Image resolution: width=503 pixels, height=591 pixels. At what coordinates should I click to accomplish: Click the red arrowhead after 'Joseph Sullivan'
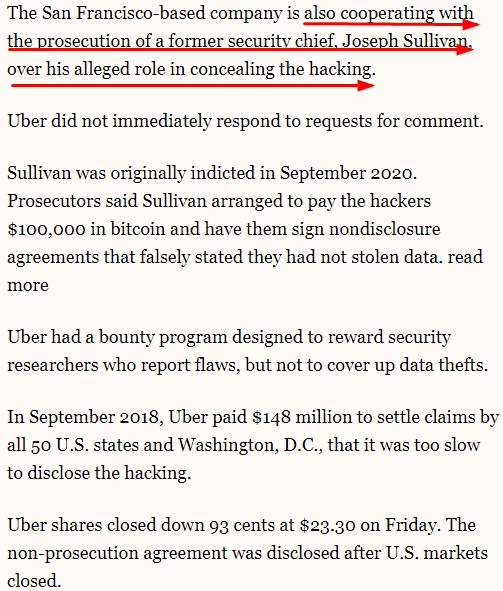[x=465, y=49]
